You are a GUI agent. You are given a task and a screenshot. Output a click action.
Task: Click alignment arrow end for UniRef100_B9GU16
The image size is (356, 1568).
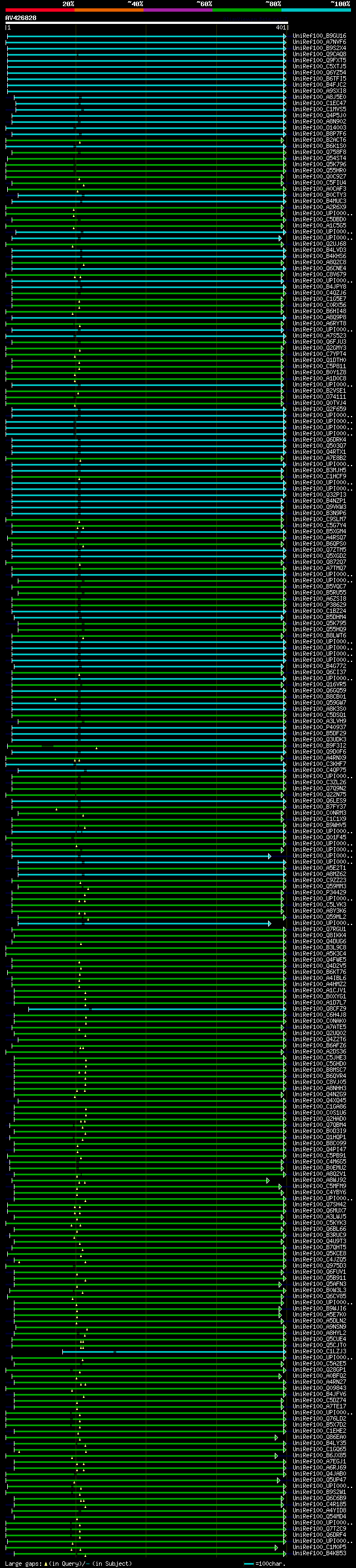point(284,36)
